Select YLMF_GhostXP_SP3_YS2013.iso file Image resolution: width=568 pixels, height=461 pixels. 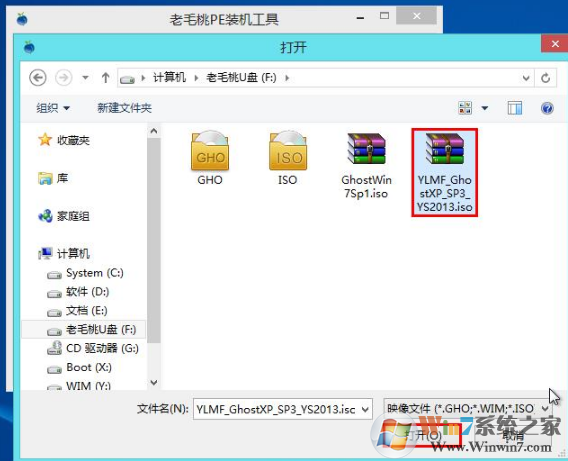[444, 172]
